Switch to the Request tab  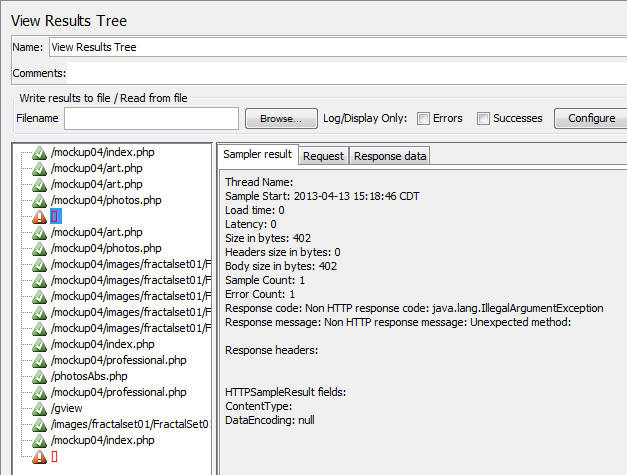(x=323, y=156)
